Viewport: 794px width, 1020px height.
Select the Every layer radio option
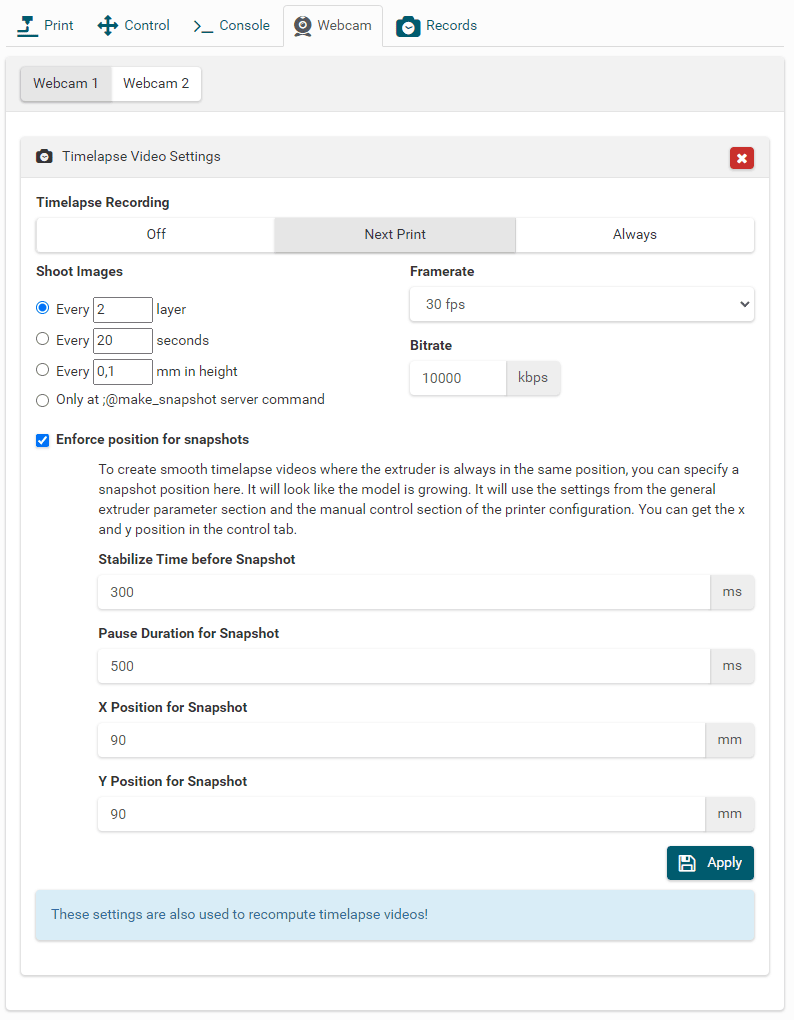(x=42, y=309)
